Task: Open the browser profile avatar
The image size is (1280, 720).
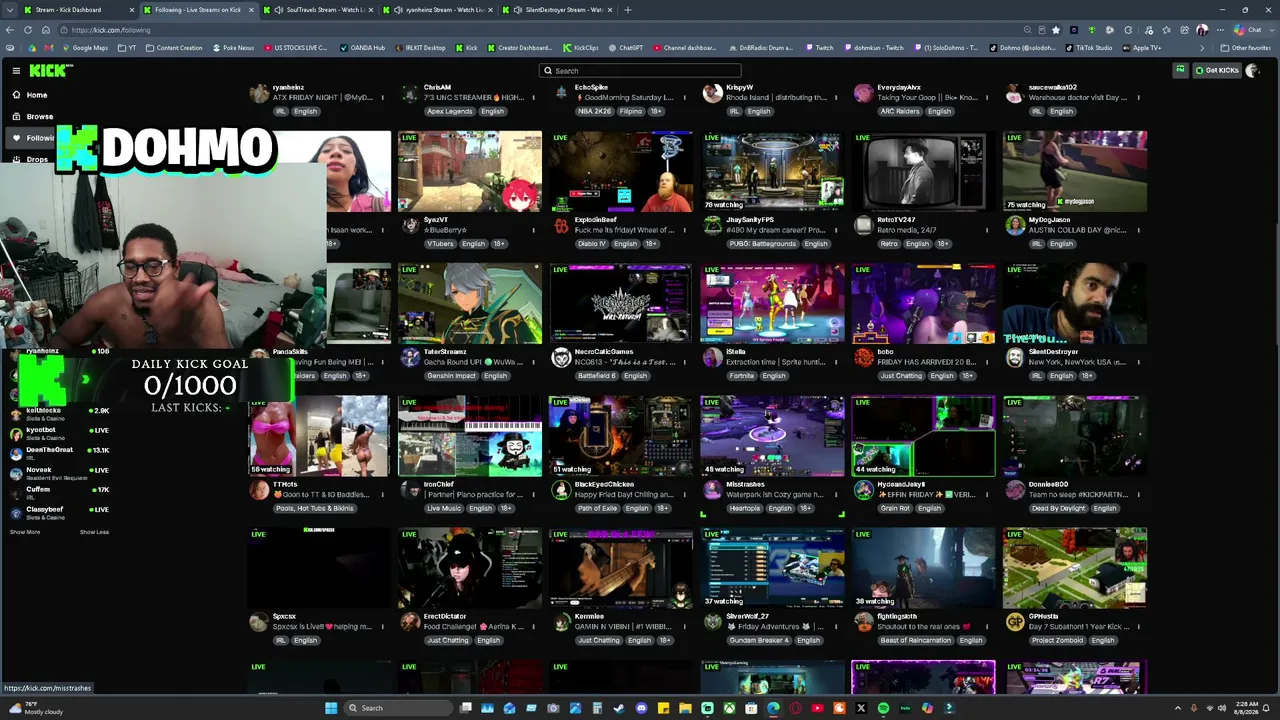Action: pyautogui.click(x=1202, y=30)
